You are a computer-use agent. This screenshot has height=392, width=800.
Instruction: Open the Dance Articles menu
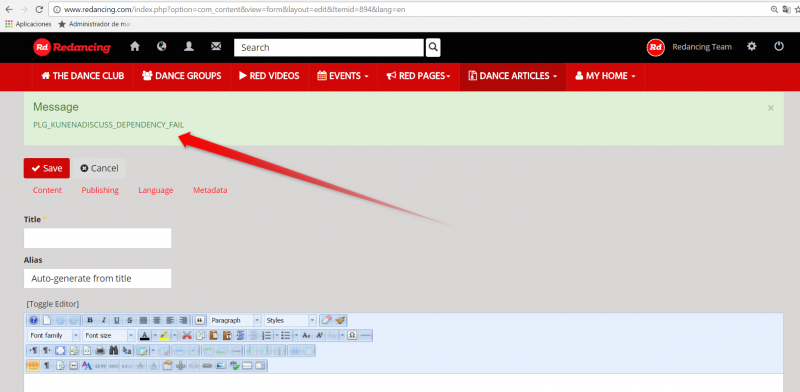click(513, 76)
